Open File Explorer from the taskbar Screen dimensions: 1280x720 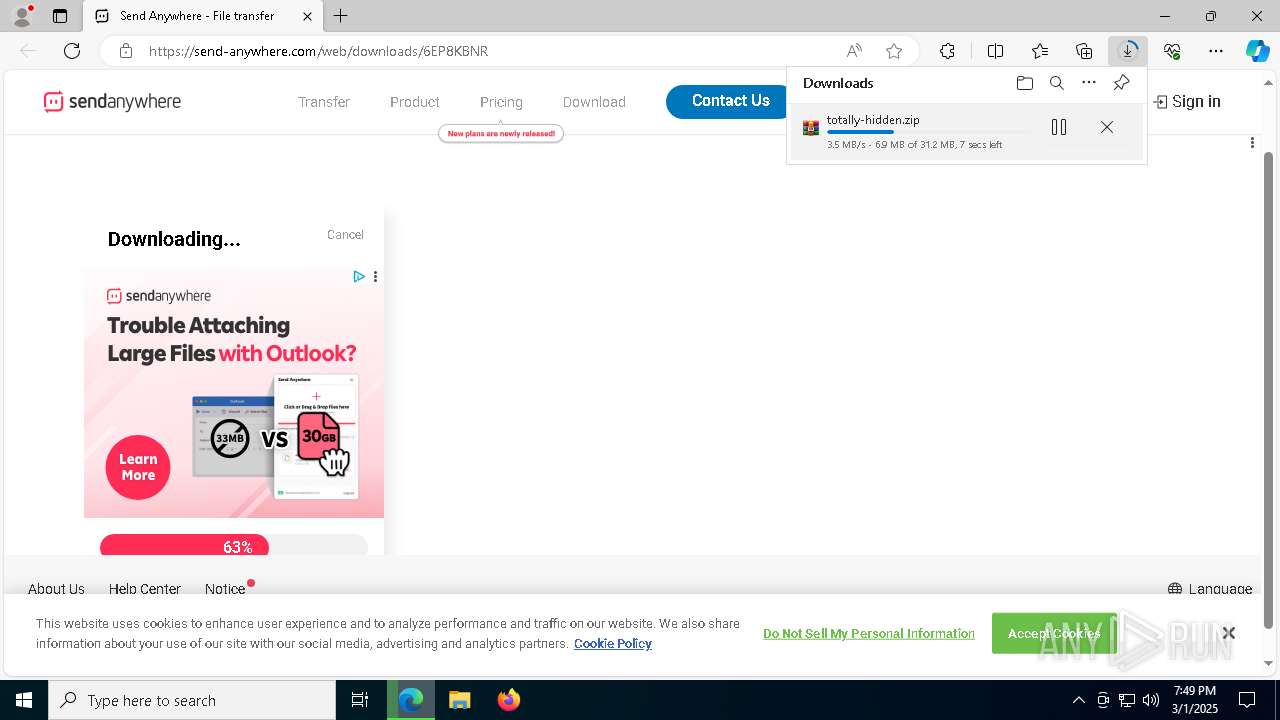click(x=459, y=700)
